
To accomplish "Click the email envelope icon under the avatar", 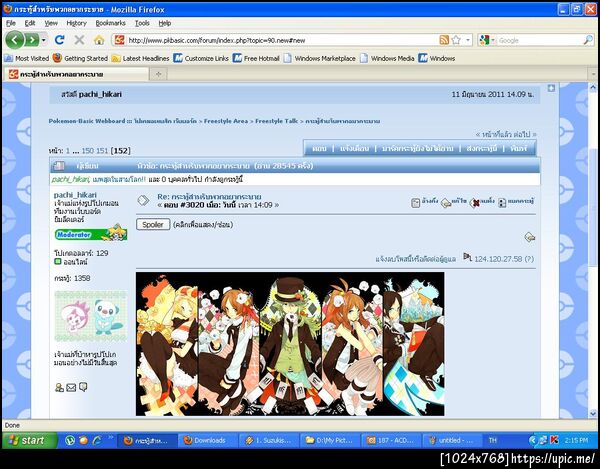I will click(71, 388).
